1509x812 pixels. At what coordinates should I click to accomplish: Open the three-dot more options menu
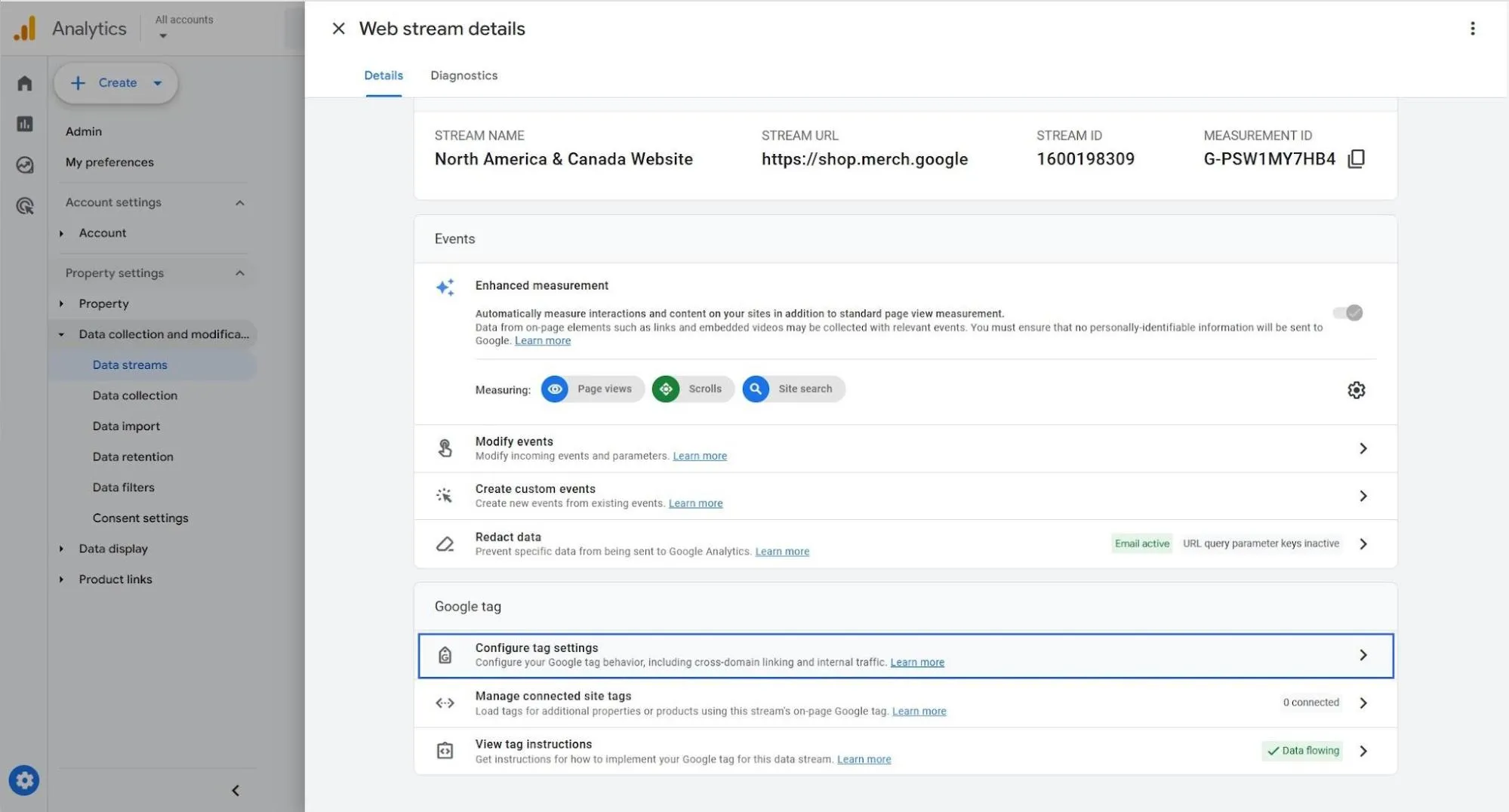(x=1472, y=29)
